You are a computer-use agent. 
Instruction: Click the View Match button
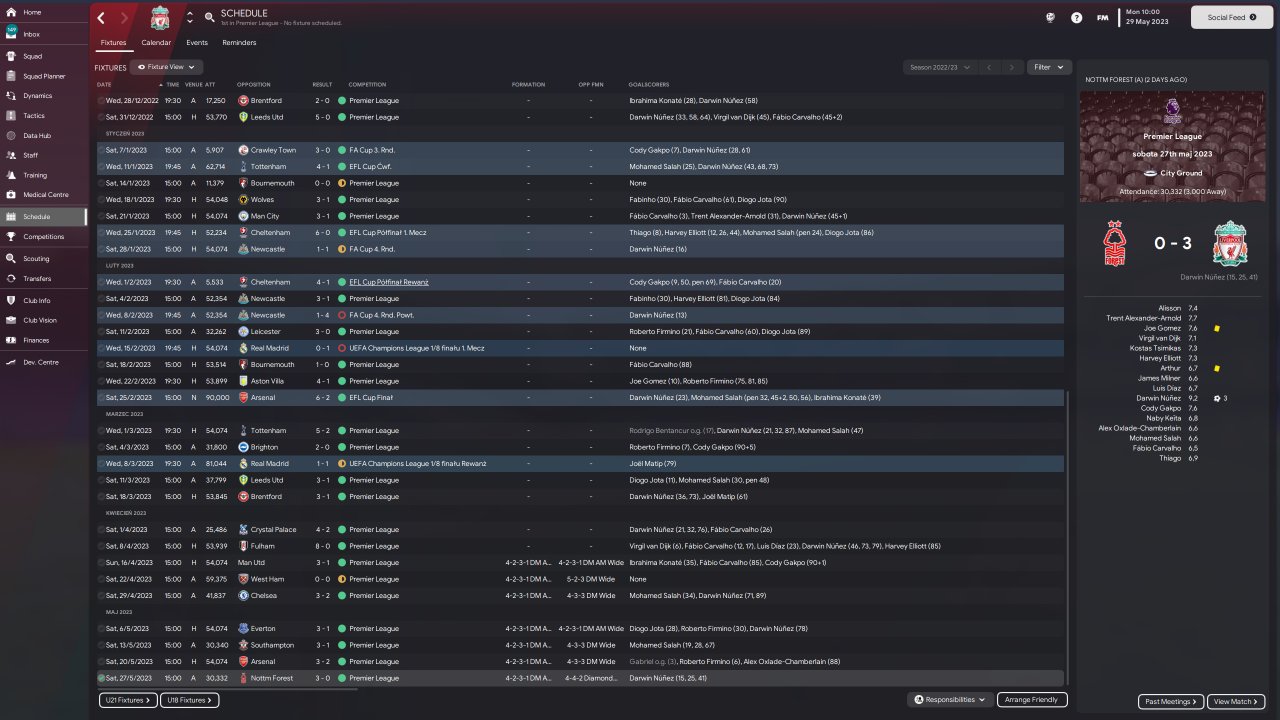point(1236,701)
